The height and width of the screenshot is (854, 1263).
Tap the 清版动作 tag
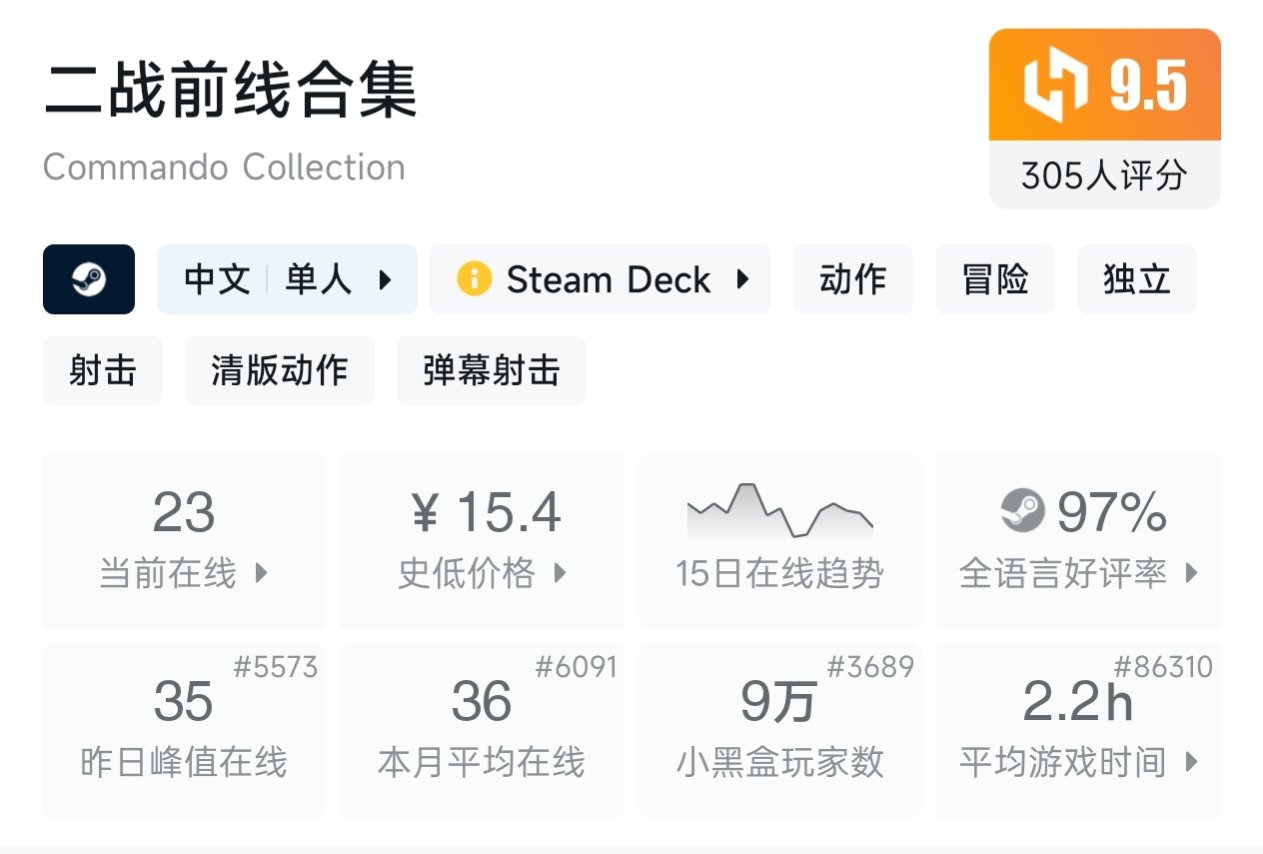coord(280,371)
